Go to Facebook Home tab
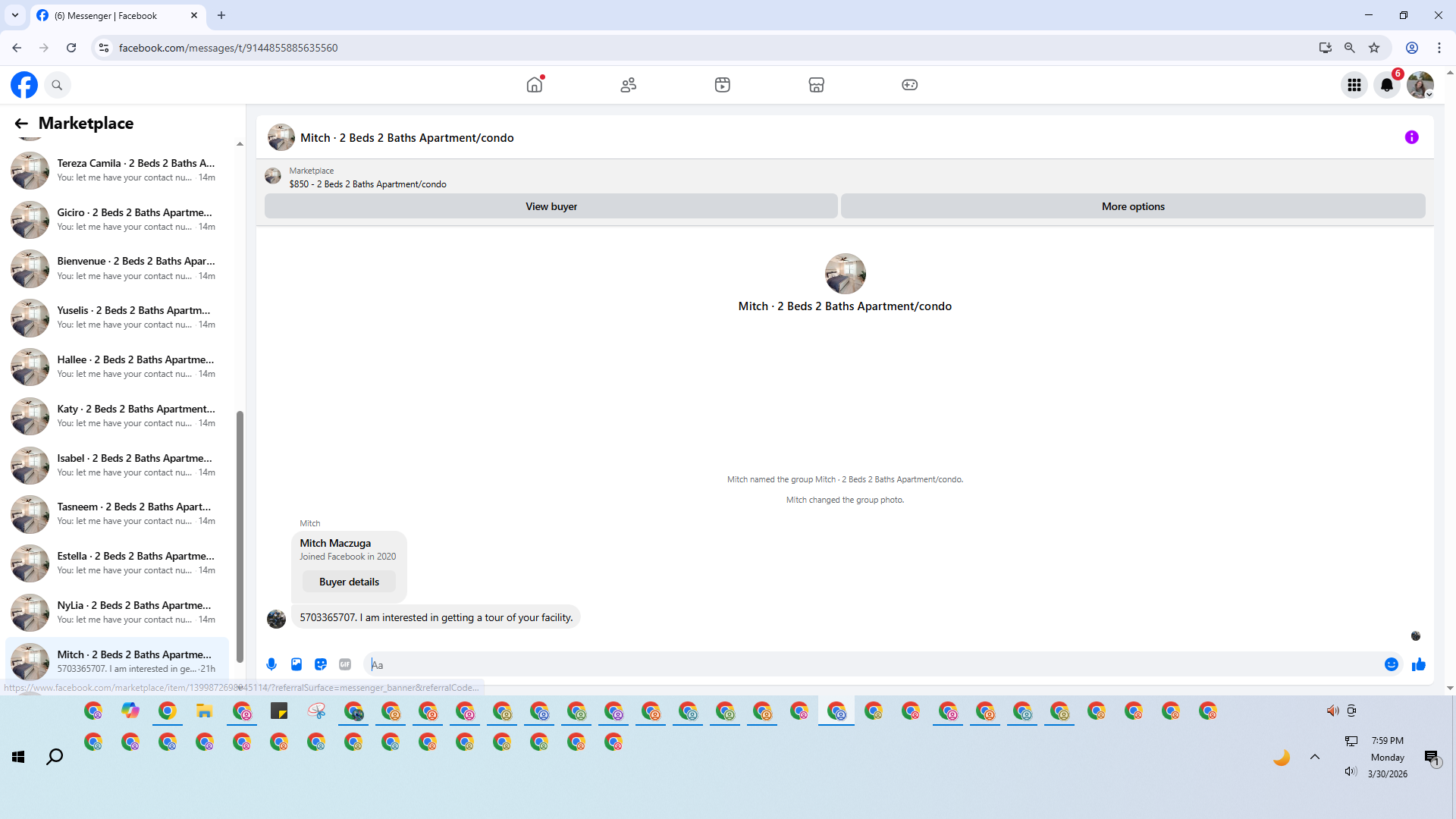This screenshot has width=1456, height=819. point(535,85)
